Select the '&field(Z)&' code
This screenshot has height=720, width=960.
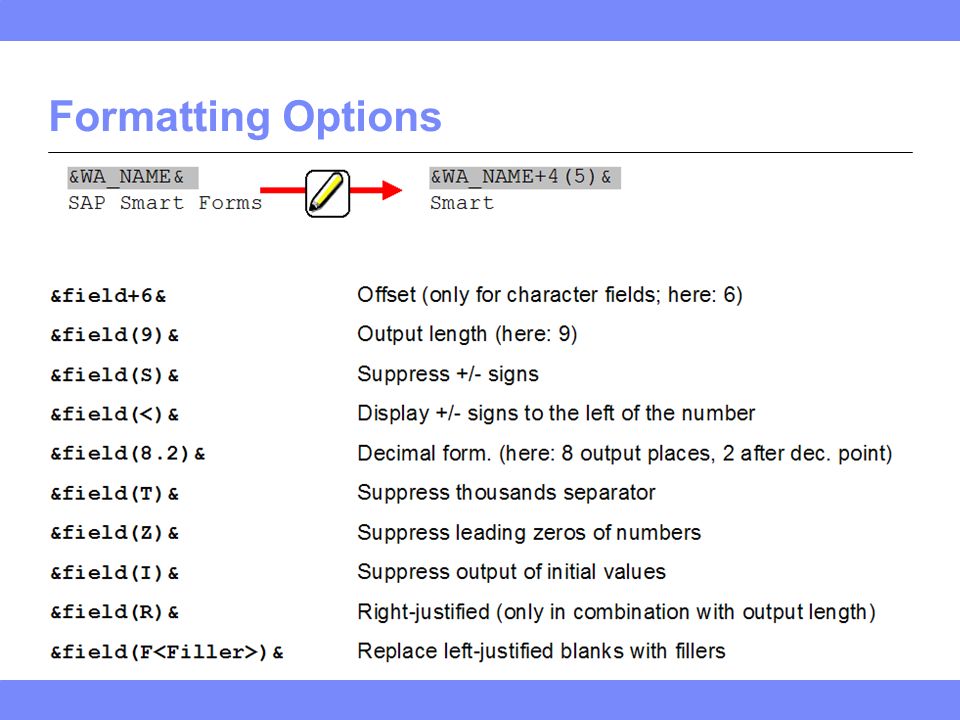(114, 533)
